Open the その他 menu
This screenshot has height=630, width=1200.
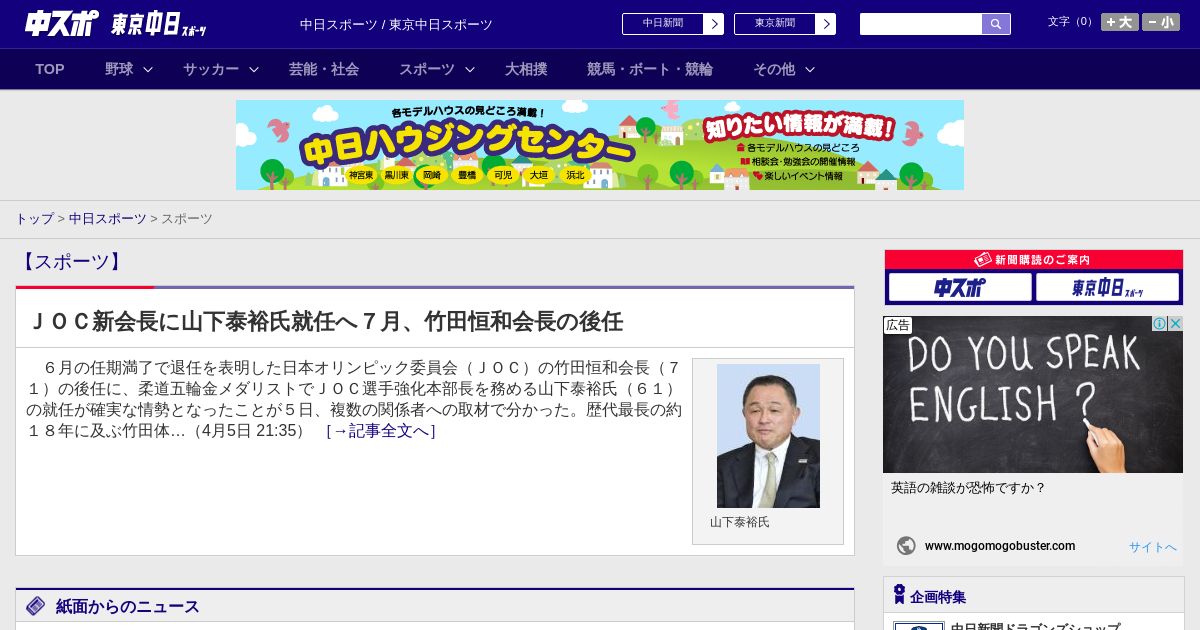coord(774,69)
